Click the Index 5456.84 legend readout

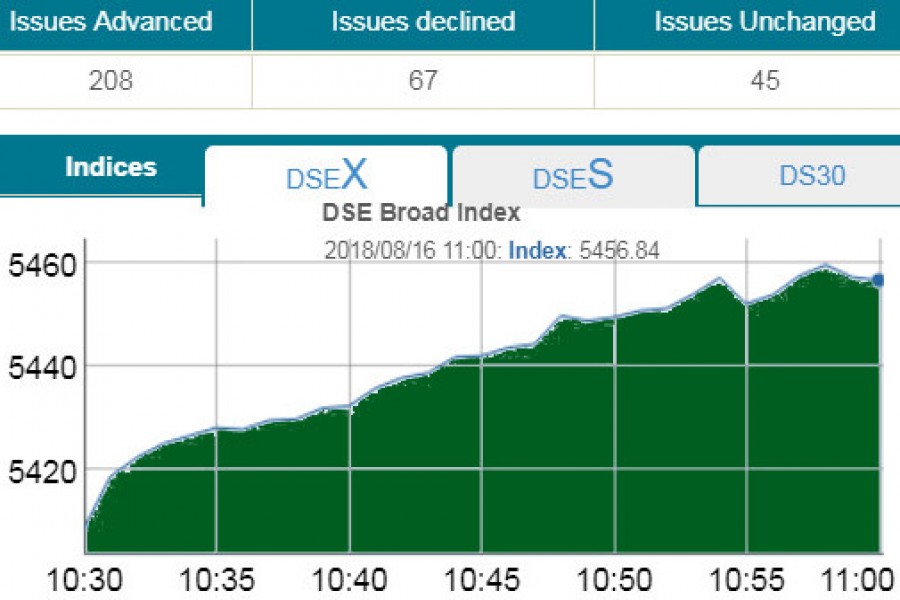584,250
